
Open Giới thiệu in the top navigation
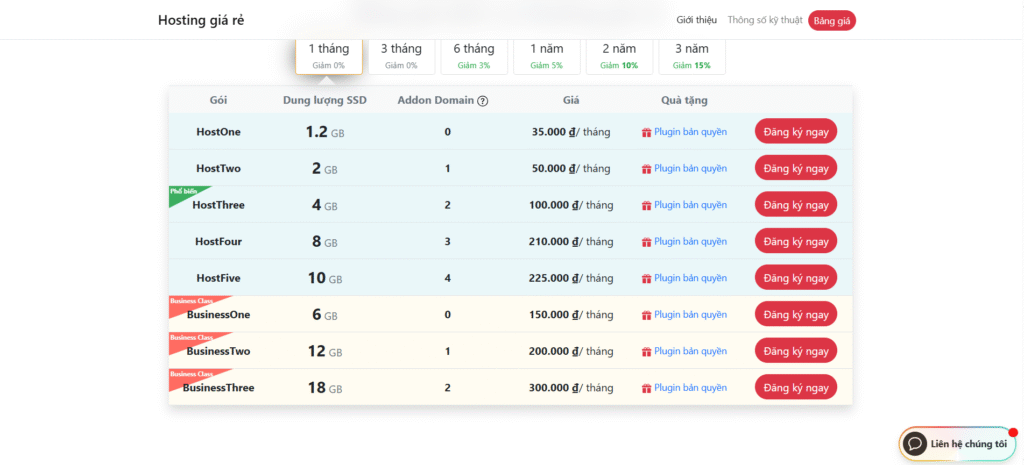click(x=696, y=20)
